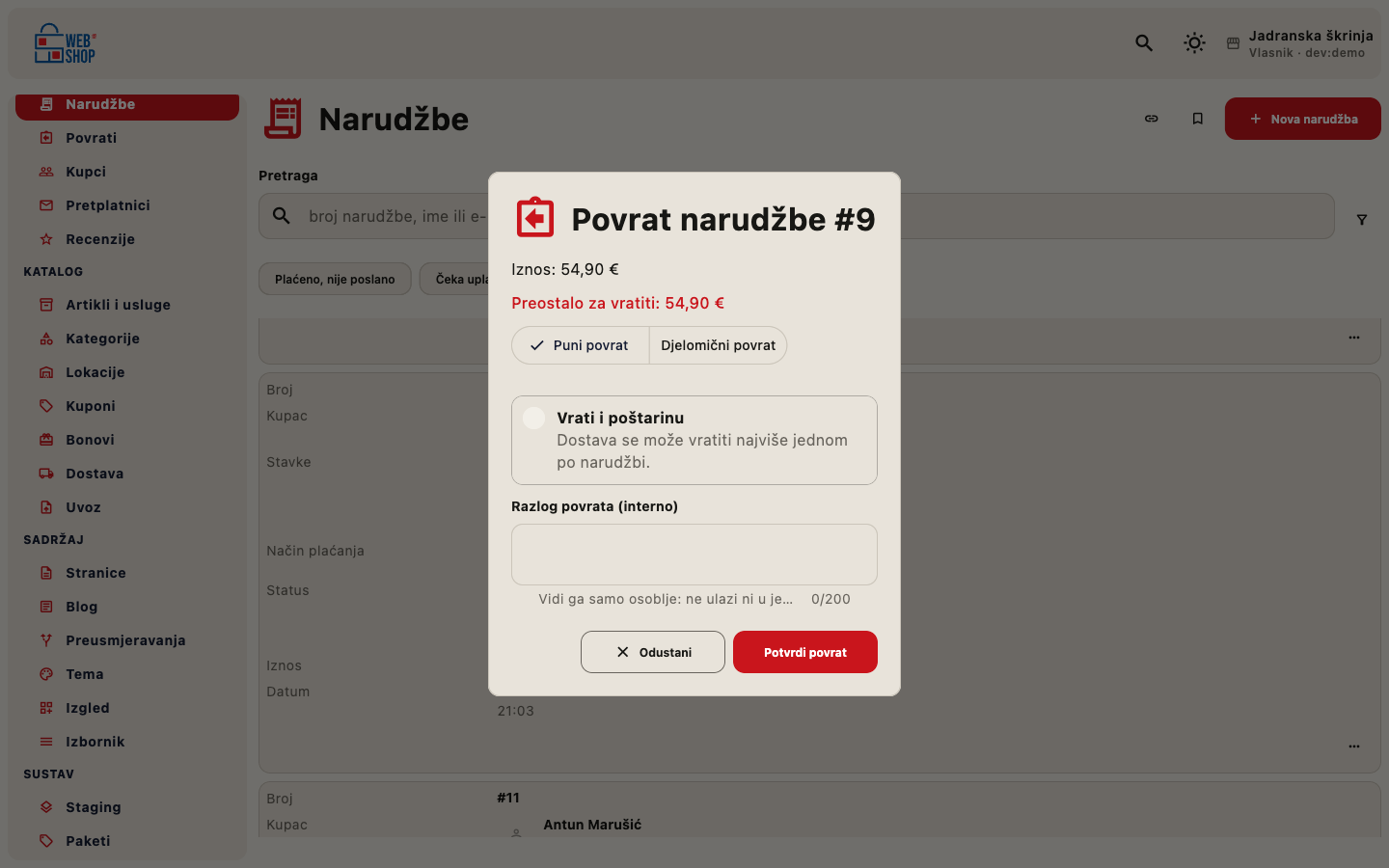Viewport: 1389px width, 868px height.
Task: Click the Razlog povrata text field
Action: coord(694,555)
